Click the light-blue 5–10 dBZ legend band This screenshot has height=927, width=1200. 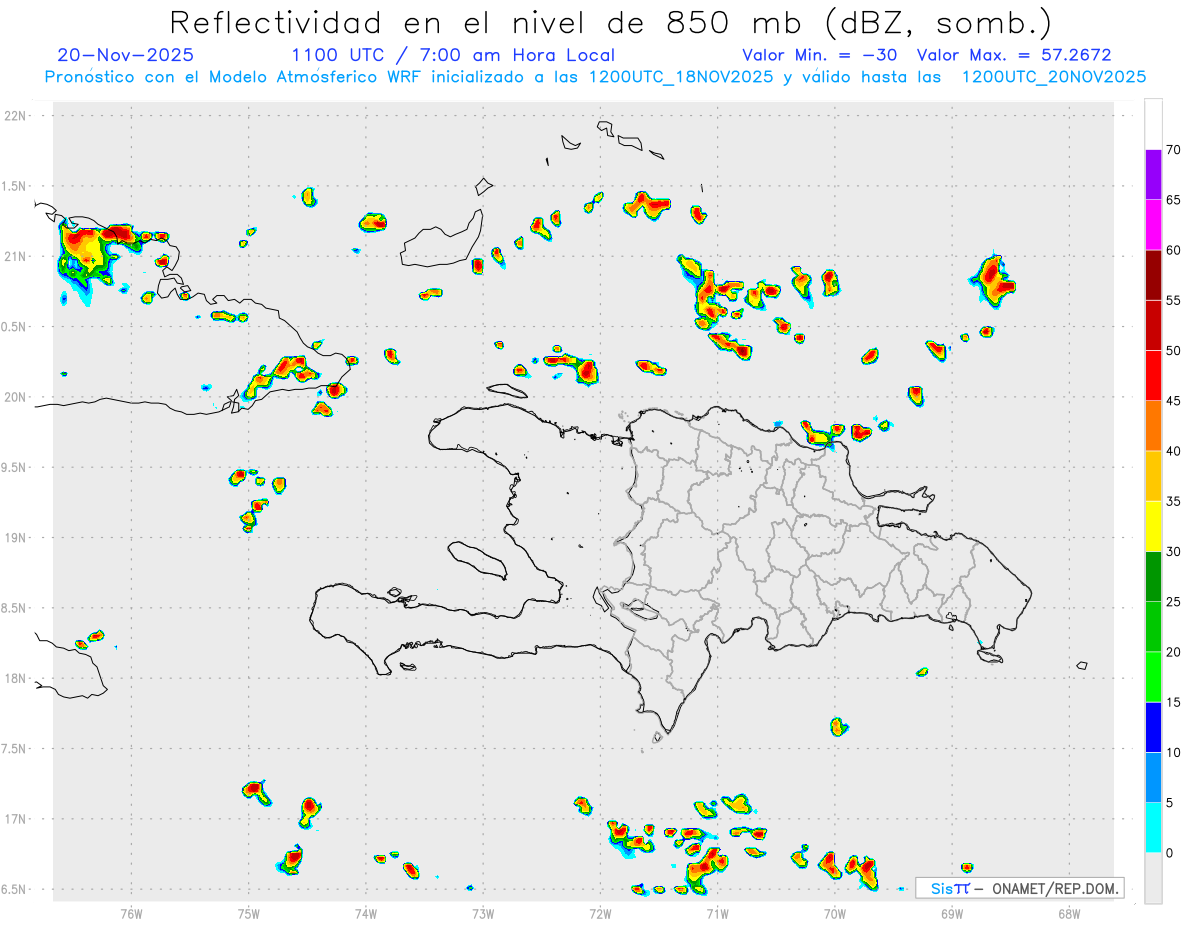[1153, 778]
